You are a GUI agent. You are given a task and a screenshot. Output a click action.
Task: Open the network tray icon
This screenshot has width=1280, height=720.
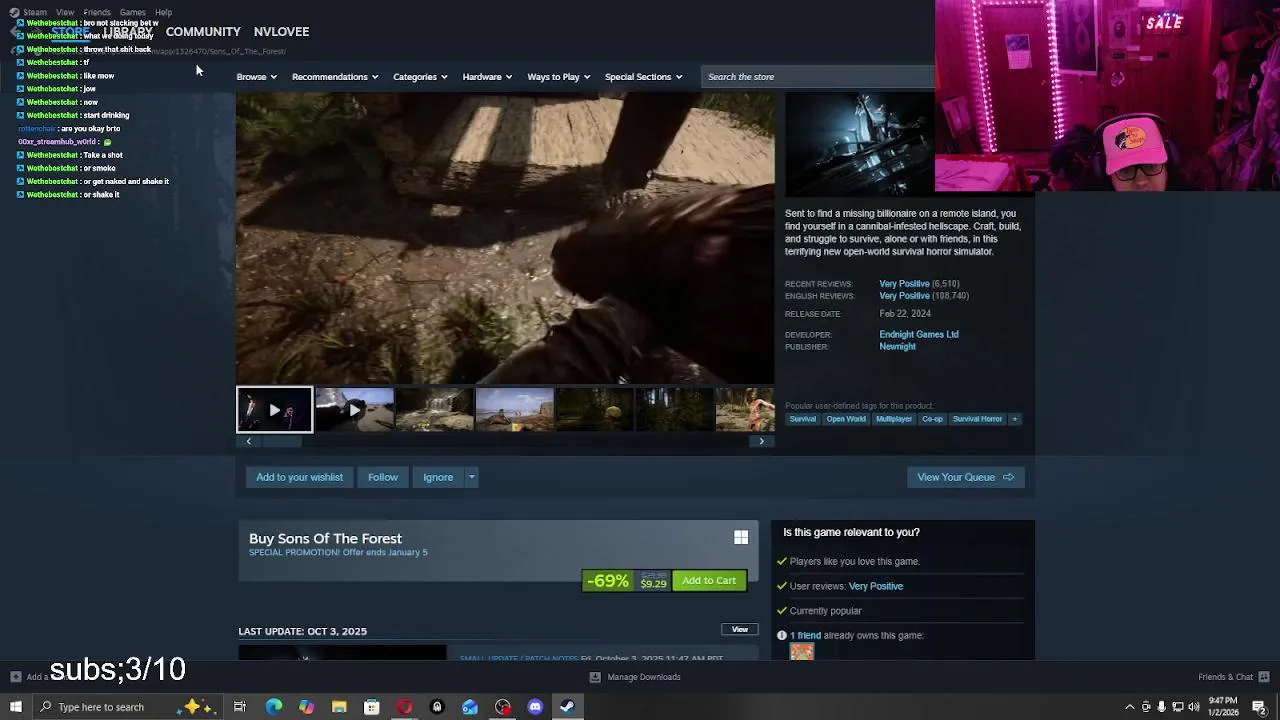(x=1177, y=707)
